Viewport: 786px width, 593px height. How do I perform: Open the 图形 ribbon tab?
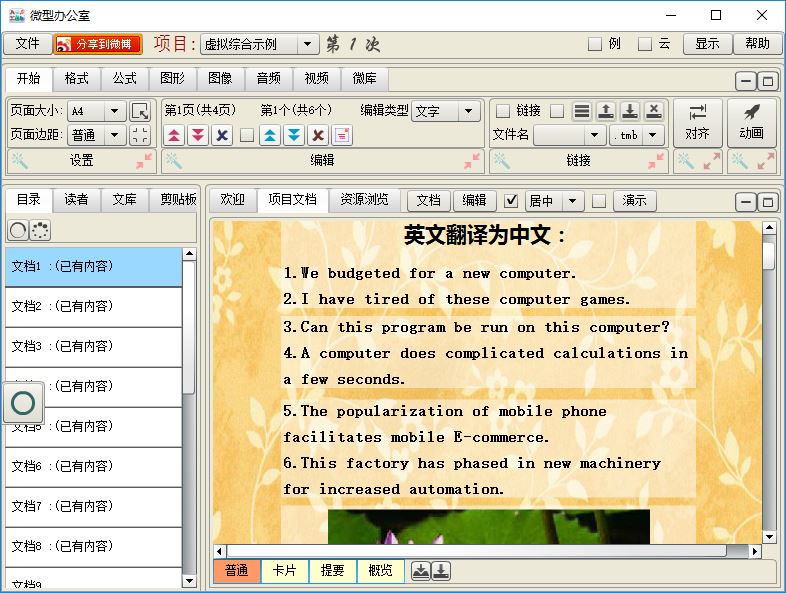point(172,78)
